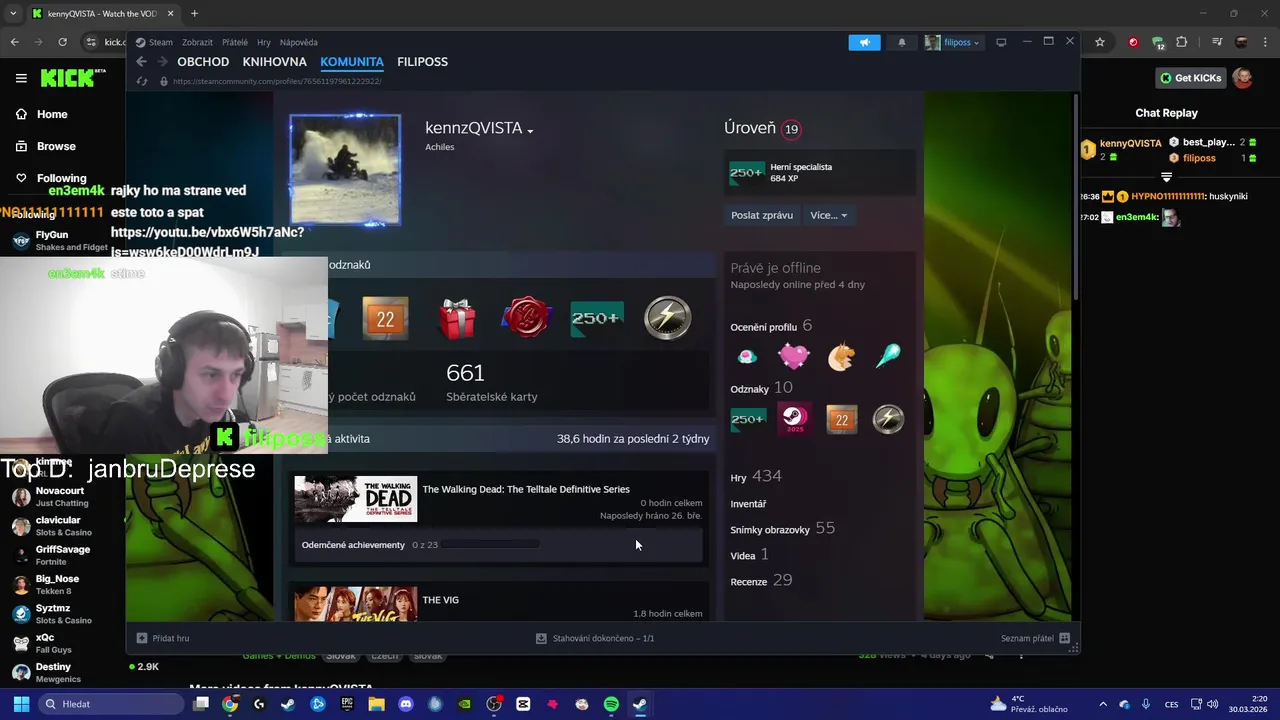This screenshot has width=1280, height=720.
Task: Click the 22 years of service showcase badge
Action: tap(385, 319)
